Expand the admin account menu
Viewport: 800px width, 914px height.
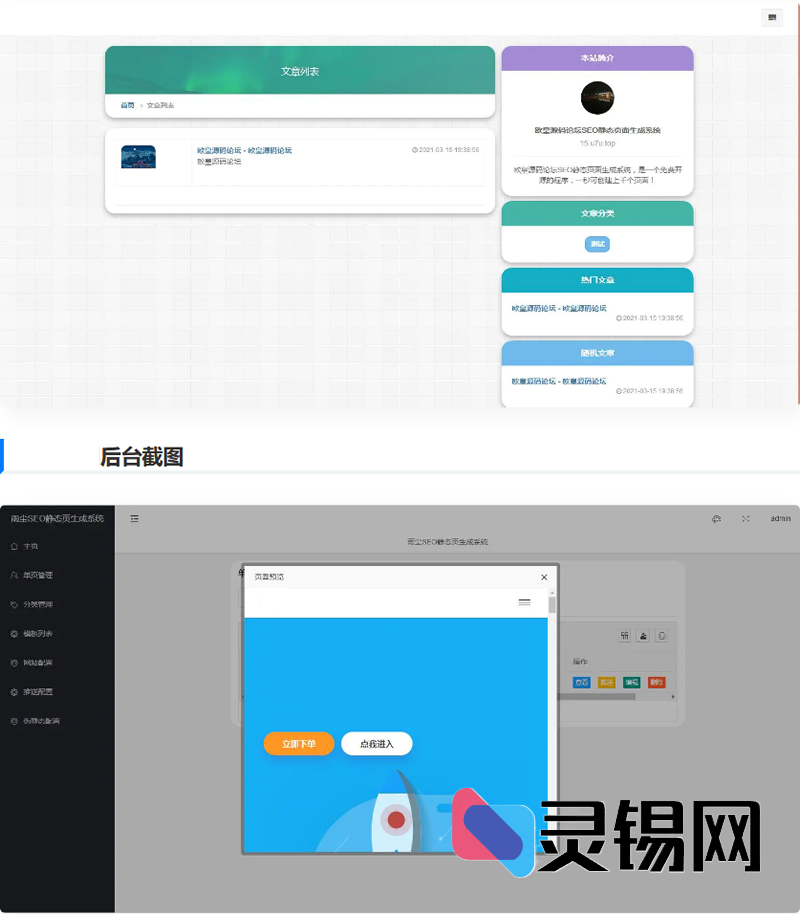[781, 519]
